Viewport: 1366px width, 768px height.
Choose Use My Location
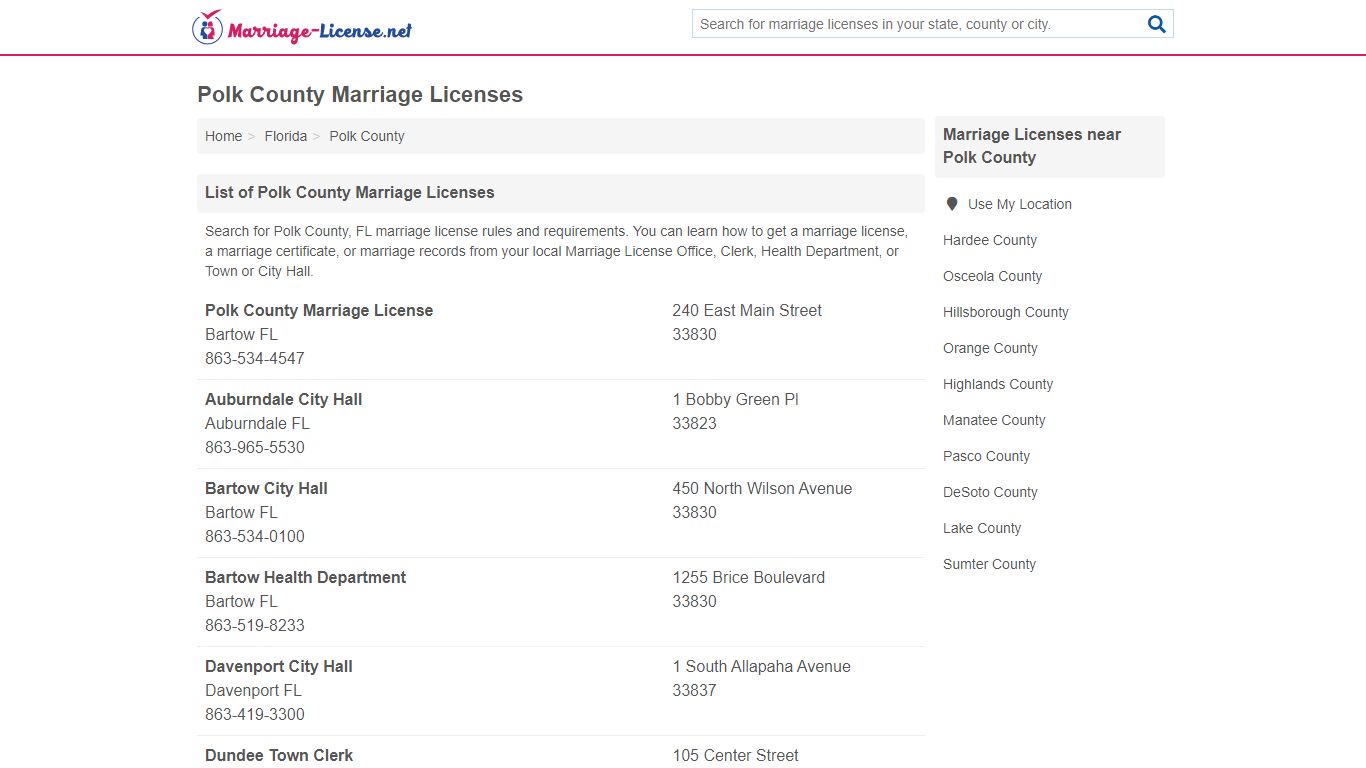pos(1019,204)
